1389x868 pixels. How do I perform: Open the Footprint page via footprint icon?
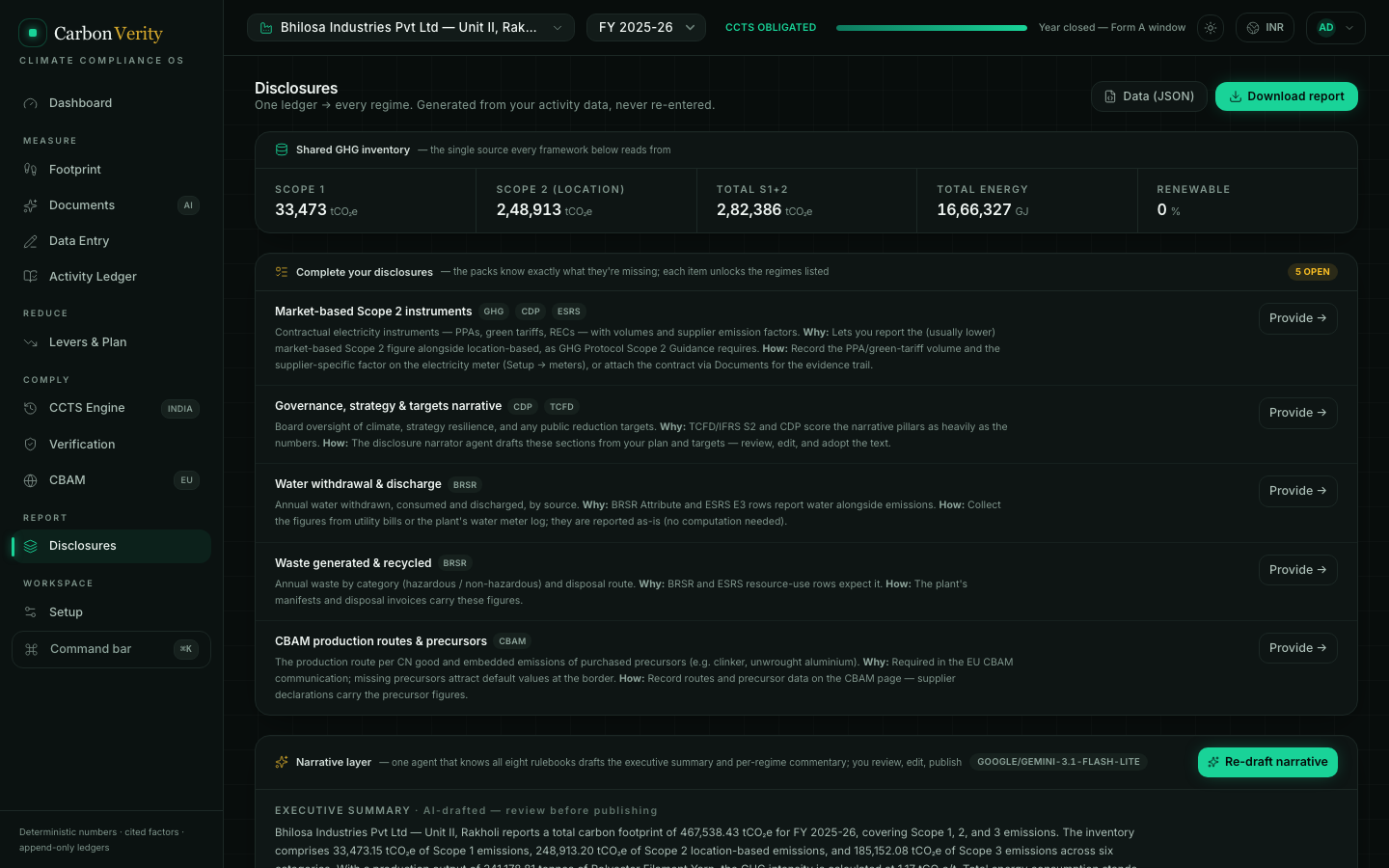click(31, 170)
